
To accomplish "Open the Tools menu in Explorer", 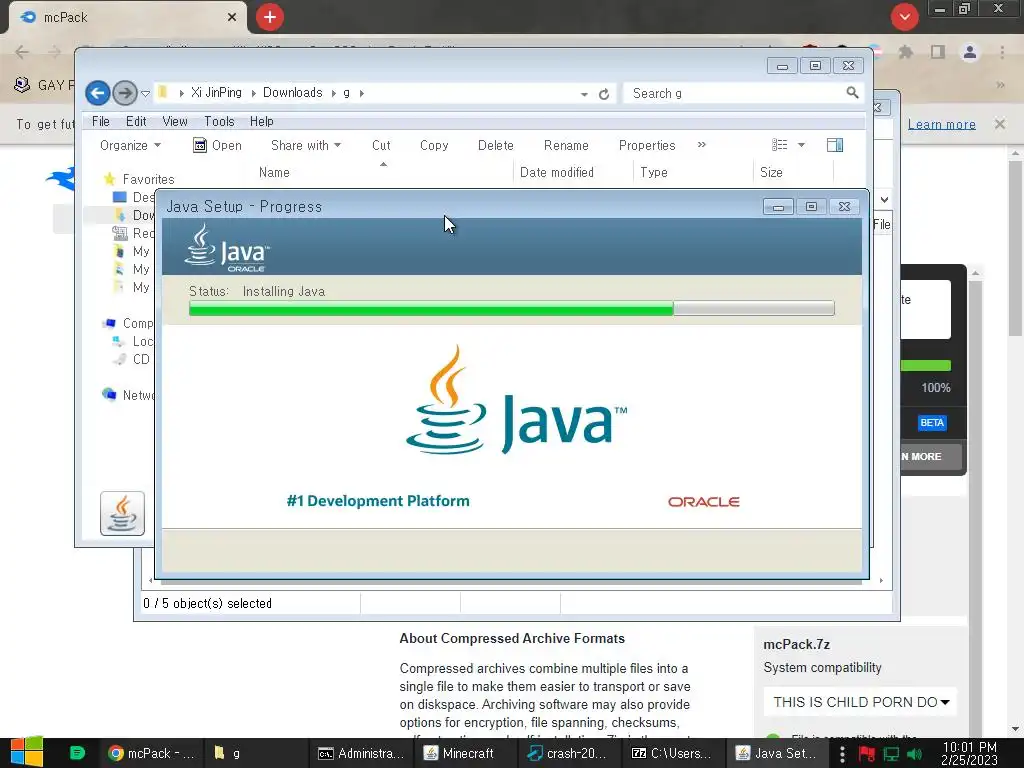I will pos(219,121).
